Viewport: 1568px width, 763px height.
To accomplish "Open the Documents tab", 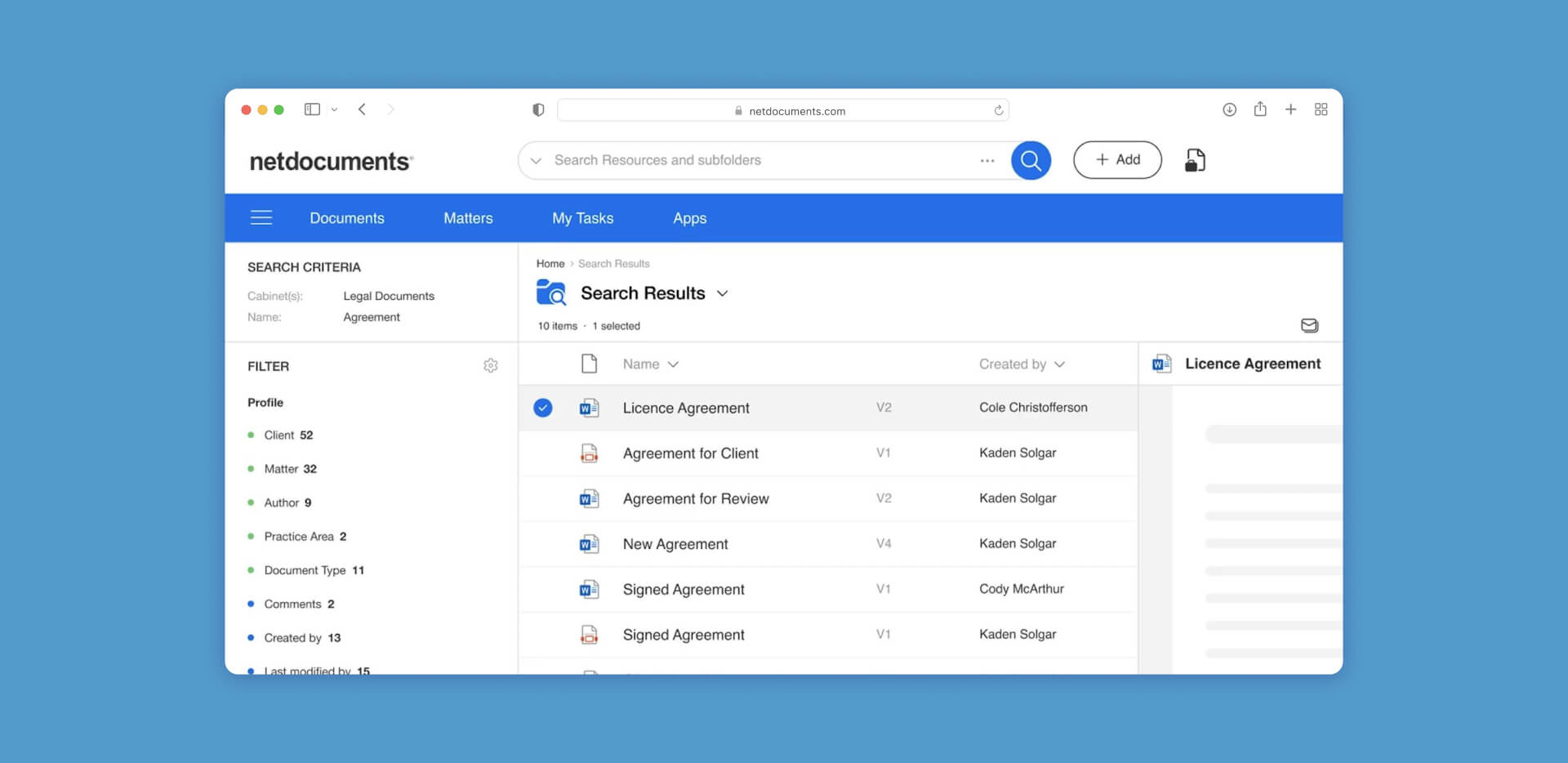I will pyautogui.click(x=347, y=218).
